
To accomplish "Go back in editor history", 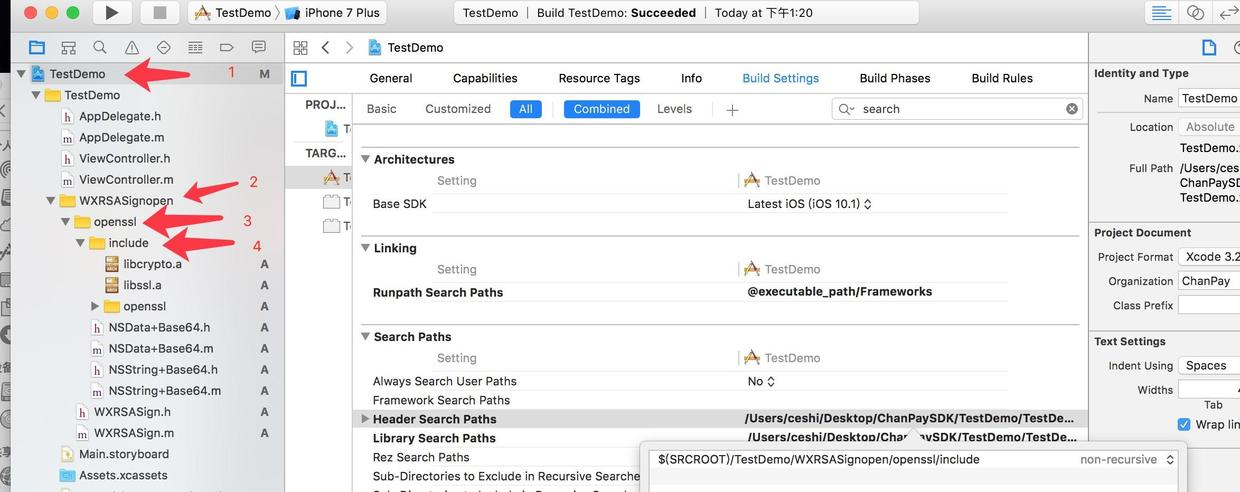I will [326, 47].
